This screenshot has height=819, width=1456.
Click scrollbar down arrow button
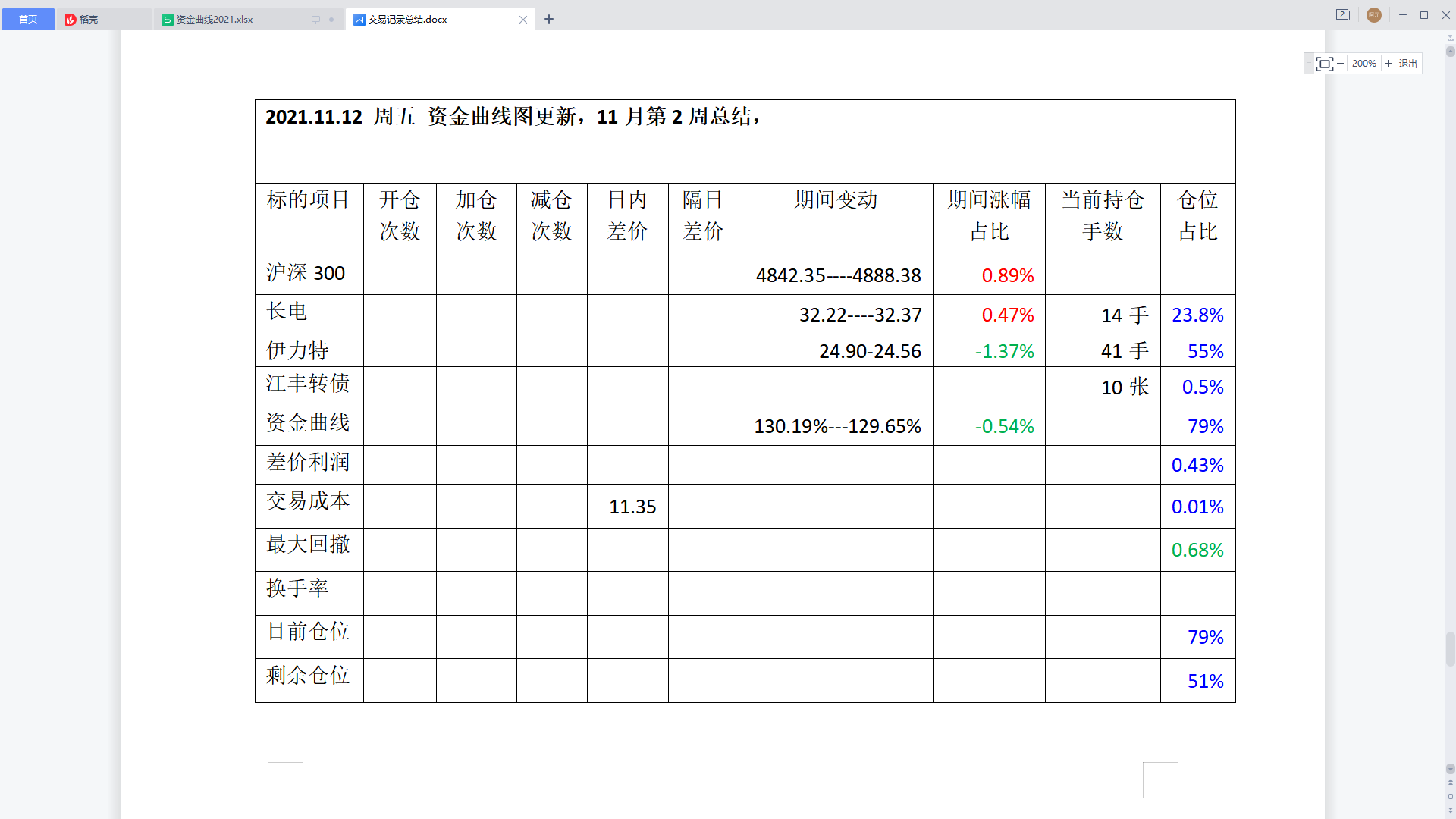(1450, 769)
